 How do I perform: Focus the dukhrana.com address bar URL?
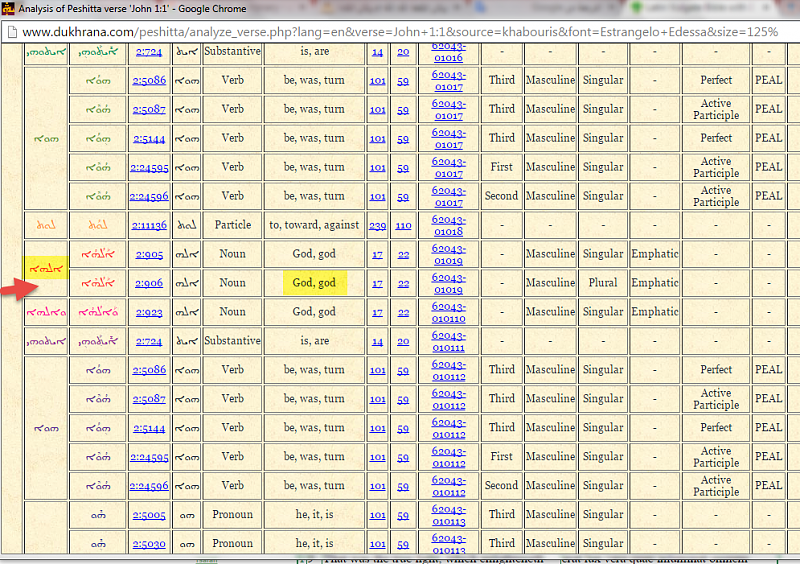click(x=400, y=32)
